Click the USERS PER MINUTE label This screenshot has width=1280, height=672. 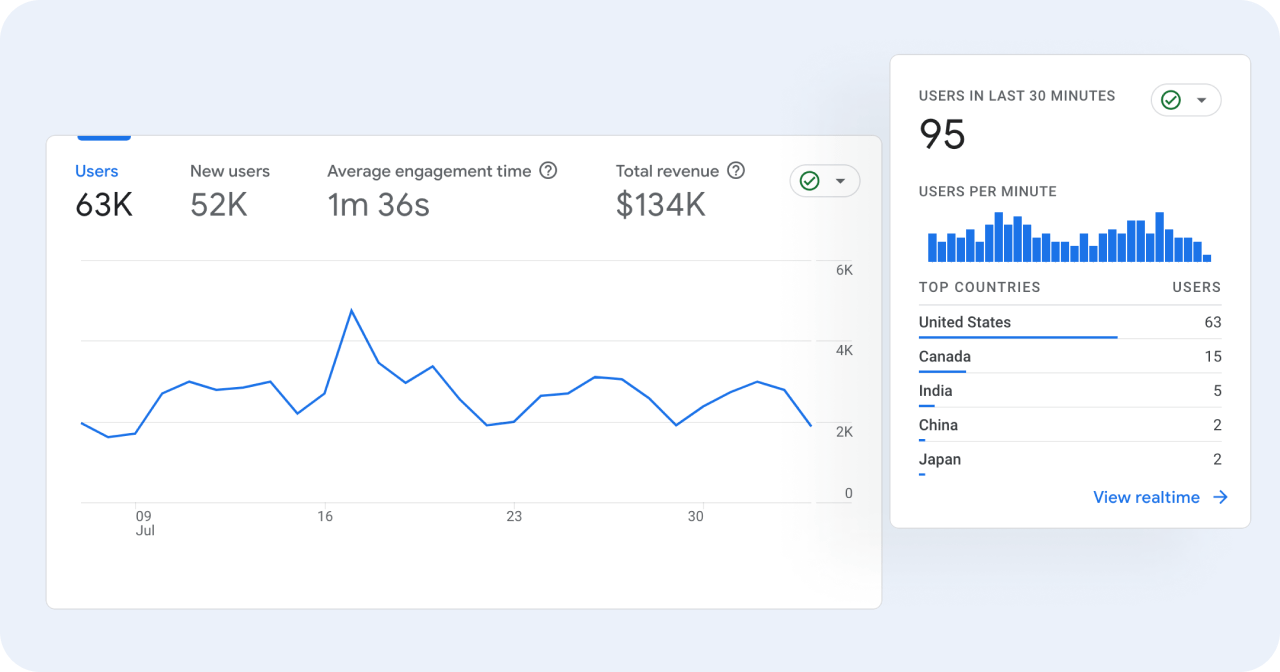click(987, 191)
